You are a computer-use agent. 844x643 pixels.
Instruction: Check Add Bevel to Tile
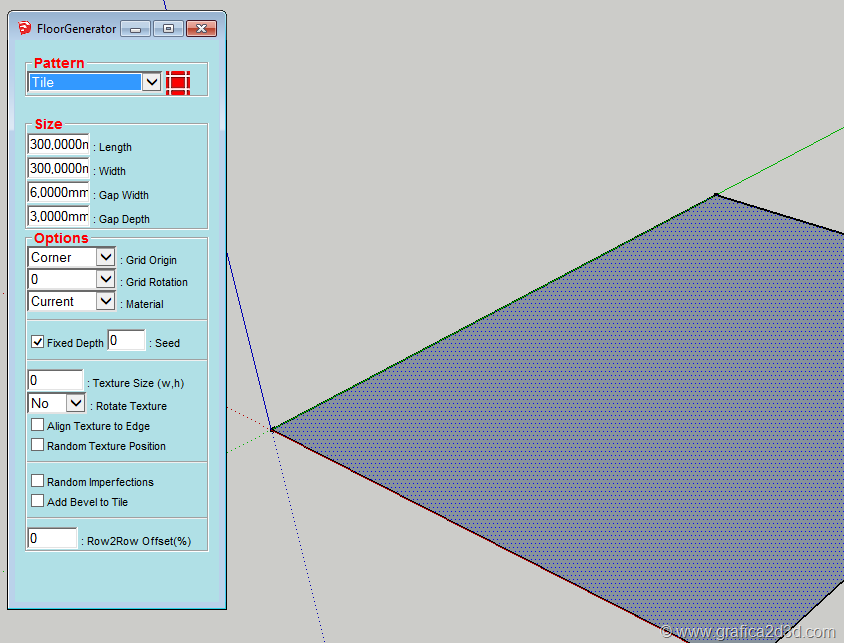click(38, 501)
